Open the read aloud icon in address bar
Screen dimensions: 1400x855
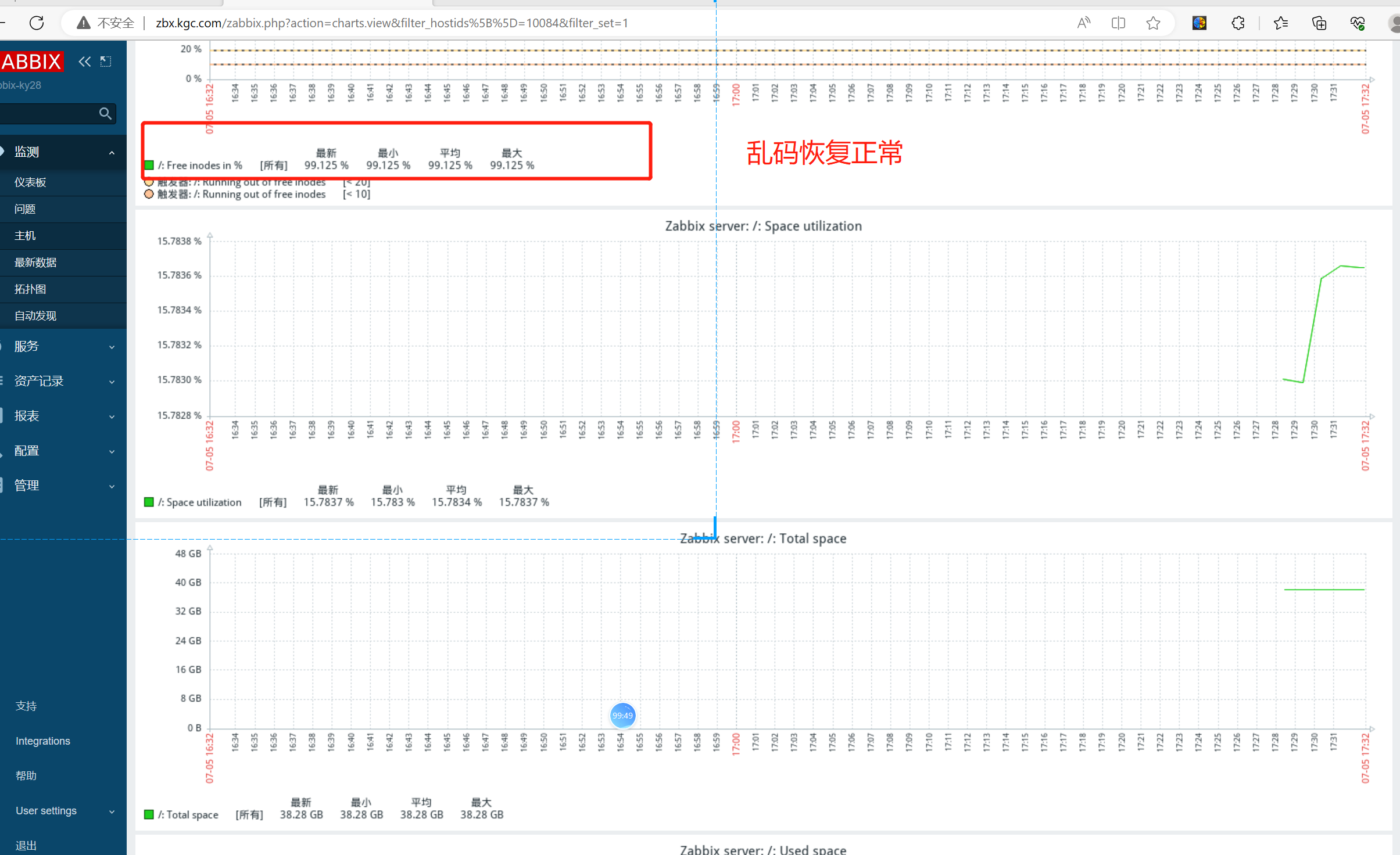pos(1084,23)
